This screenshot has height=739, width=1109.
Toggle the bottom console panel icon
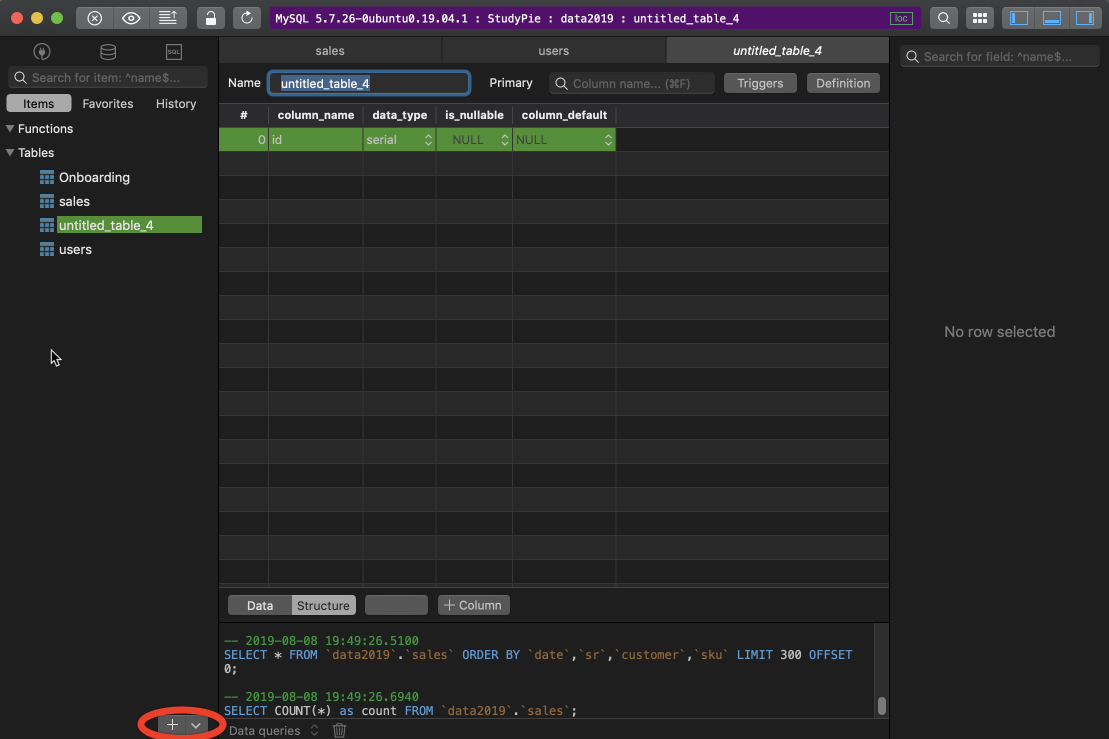pos(1052,18)
